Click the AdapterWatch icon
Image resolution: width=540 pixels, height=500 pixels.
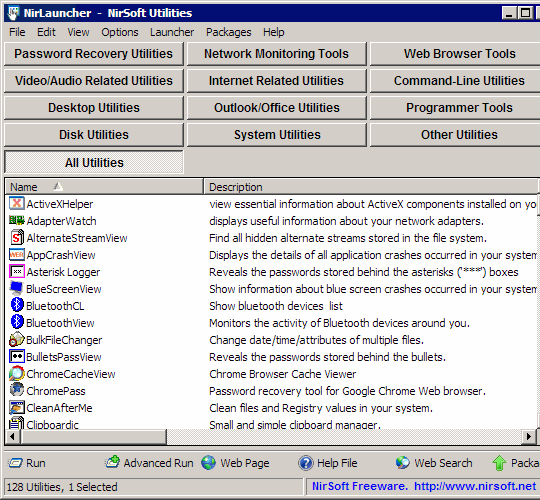click(17, 220)
